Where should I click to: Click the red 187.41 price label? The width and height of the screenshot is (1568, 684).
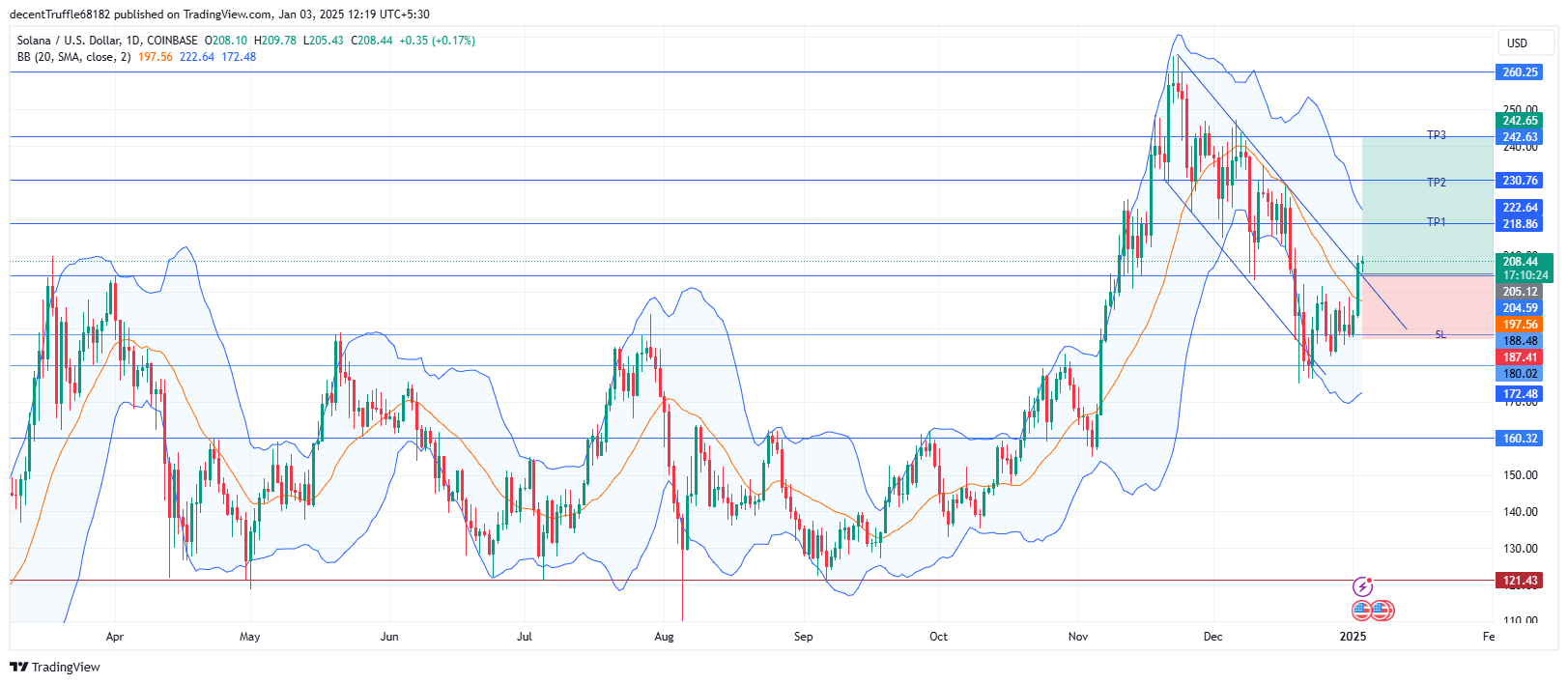coord(1521,357)
